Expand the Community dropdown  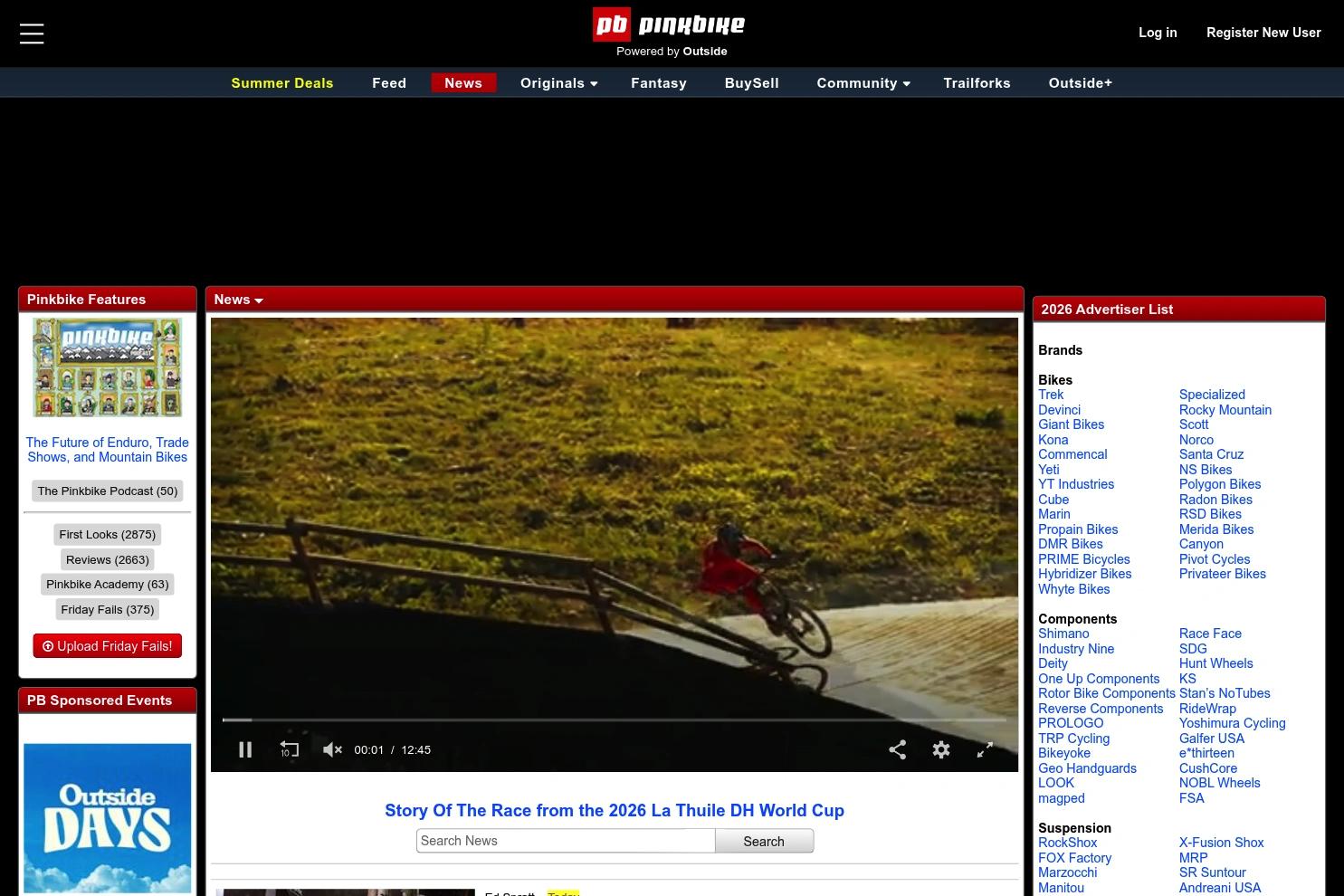click(x=863, y=83)
